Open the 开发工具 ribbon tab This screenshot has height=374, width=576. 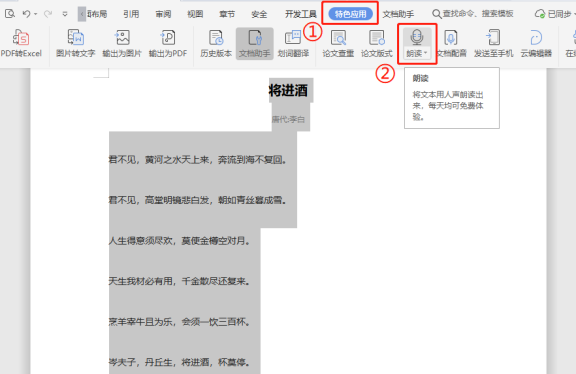(x=301, y=14)
